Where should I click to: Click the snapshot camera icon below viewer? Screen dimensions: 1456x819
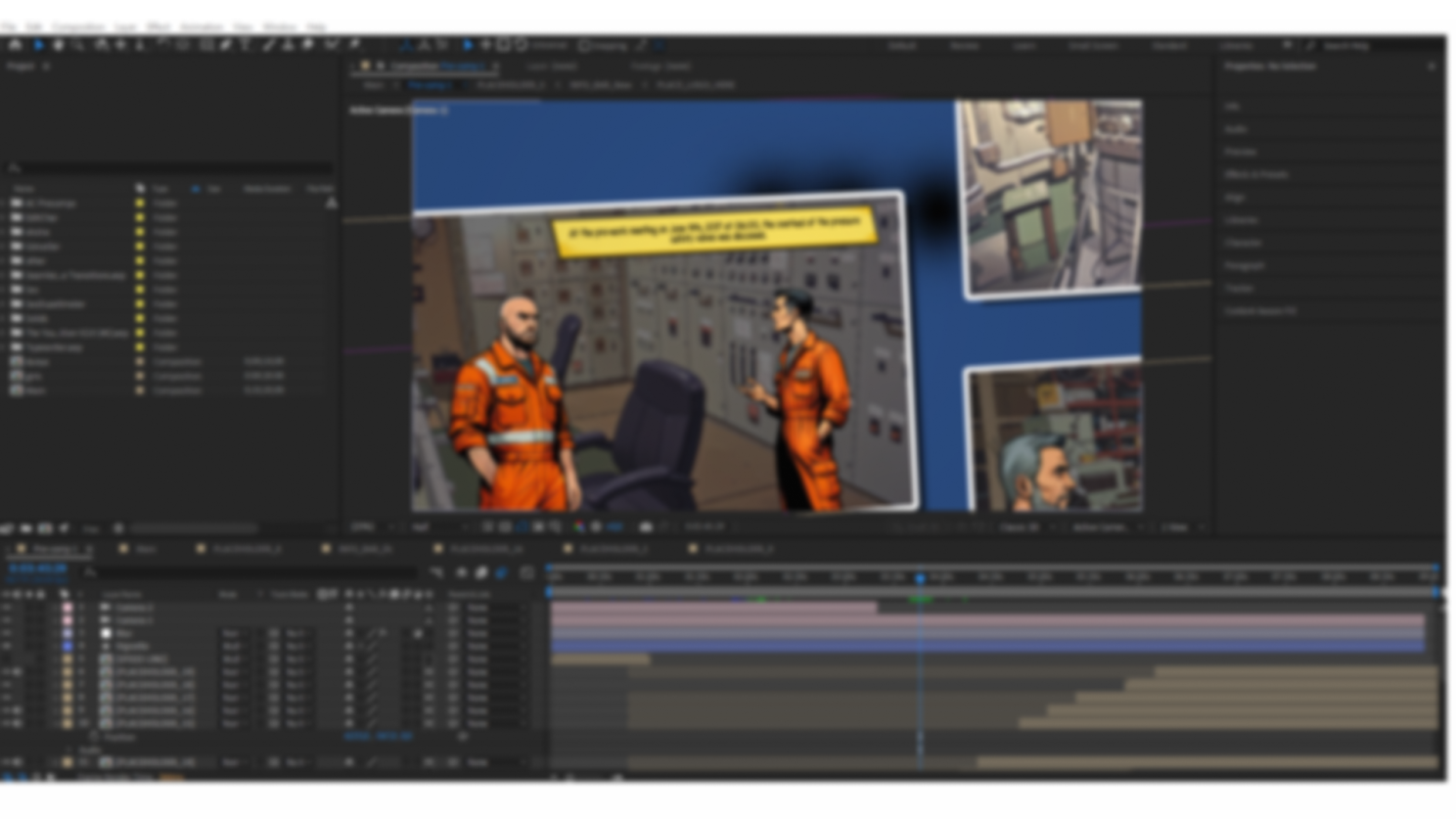646,526
